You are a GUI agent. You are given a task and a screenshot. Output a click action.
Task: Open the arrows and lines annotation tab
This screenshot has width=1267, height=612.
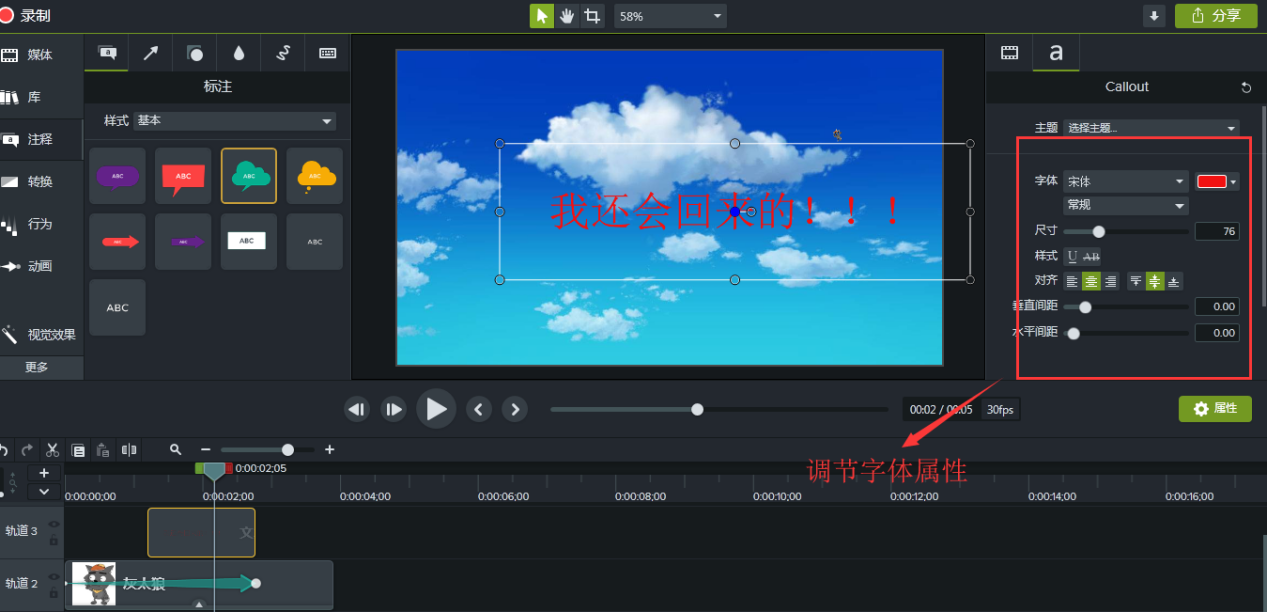(150, 54)
